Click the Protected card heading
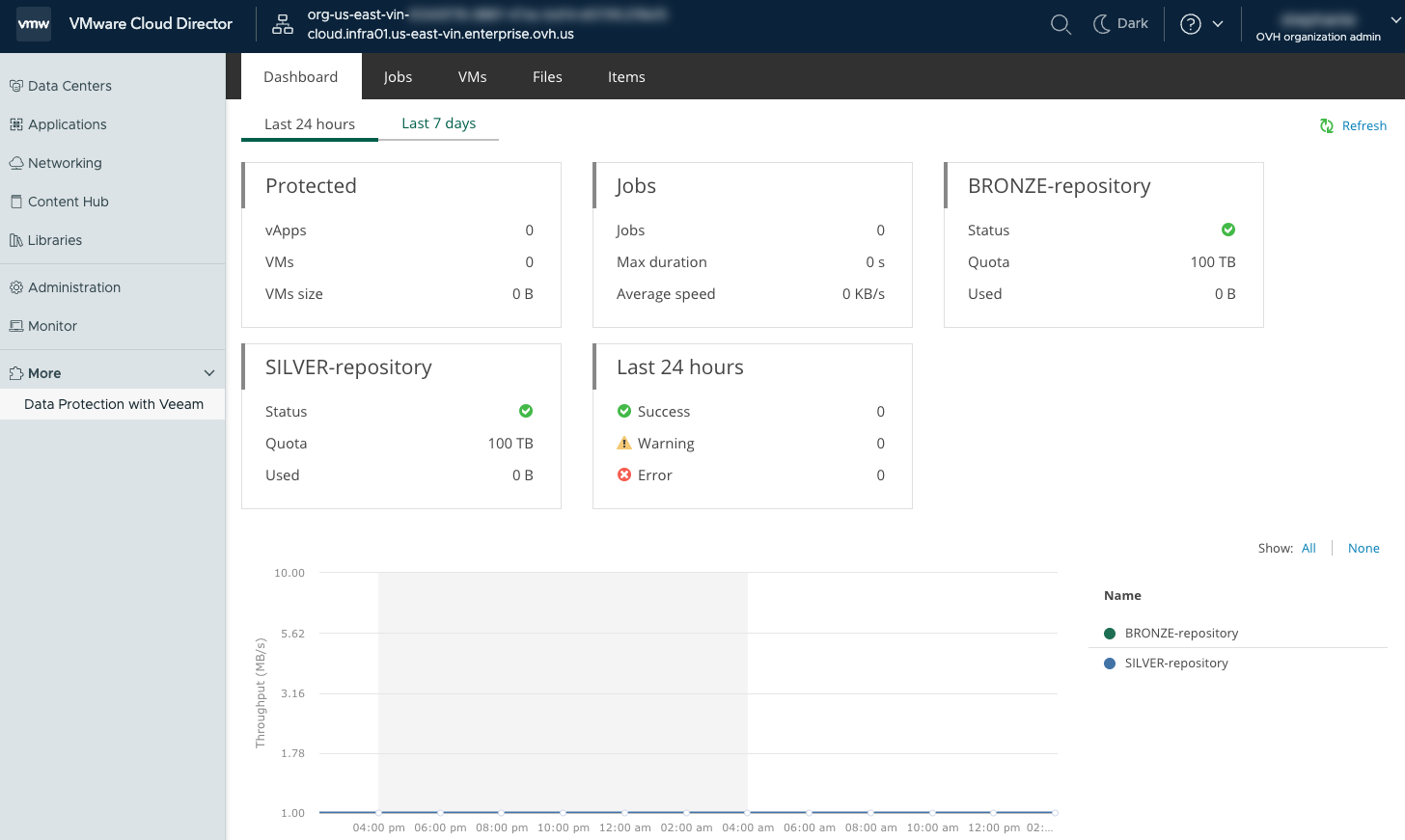Viewport: 1405px width, 840px height. click(x=311, y=186)
